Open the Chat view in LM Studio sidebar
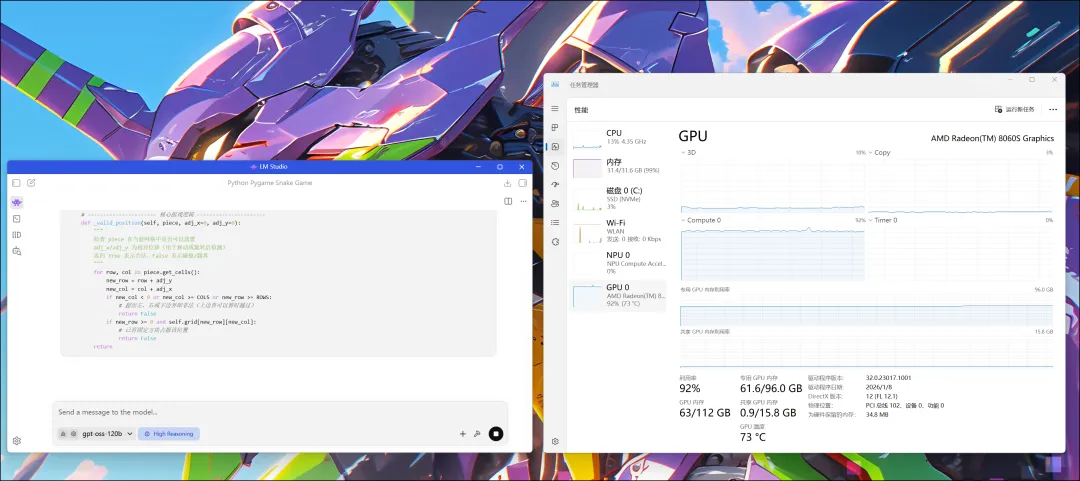1080x481 pixels. [17, 203]
